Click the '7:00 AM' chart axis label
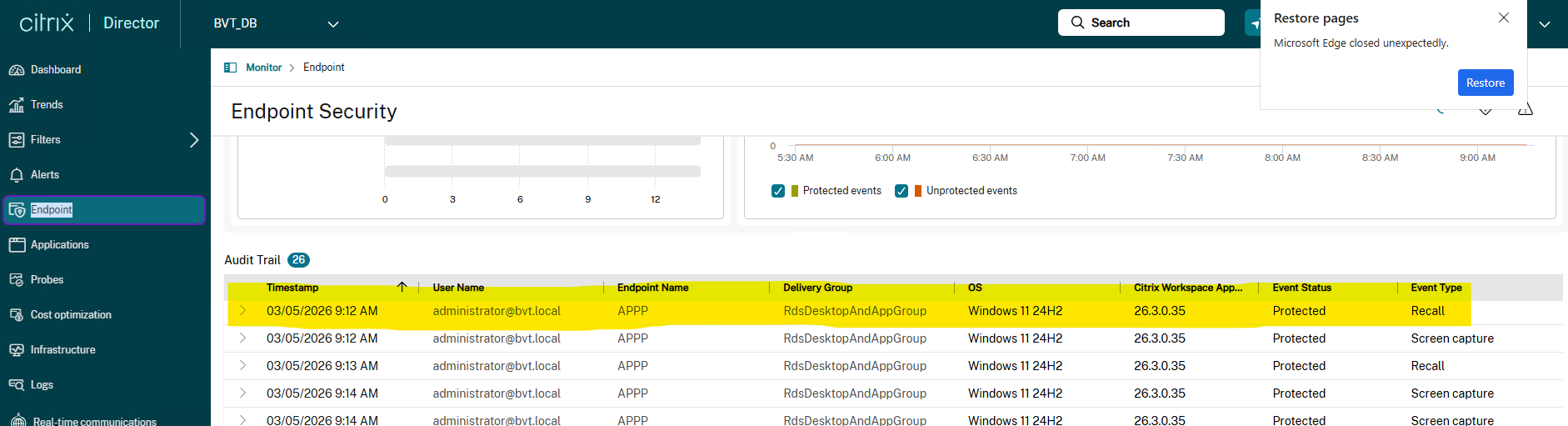The width and height of the screenshot is (1568, 426). (1087, 158)
